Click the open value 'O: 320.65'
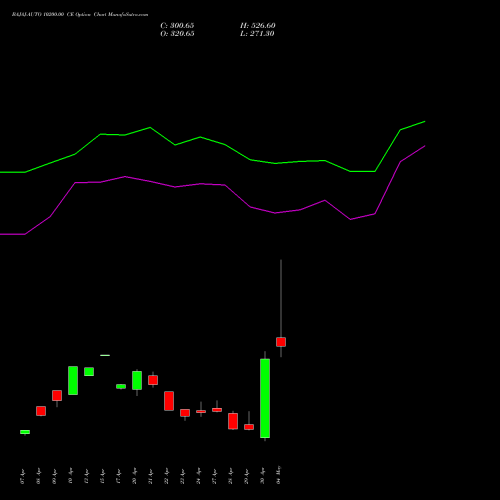The width and height of the screenshot is (500, 500). point(177,34)
